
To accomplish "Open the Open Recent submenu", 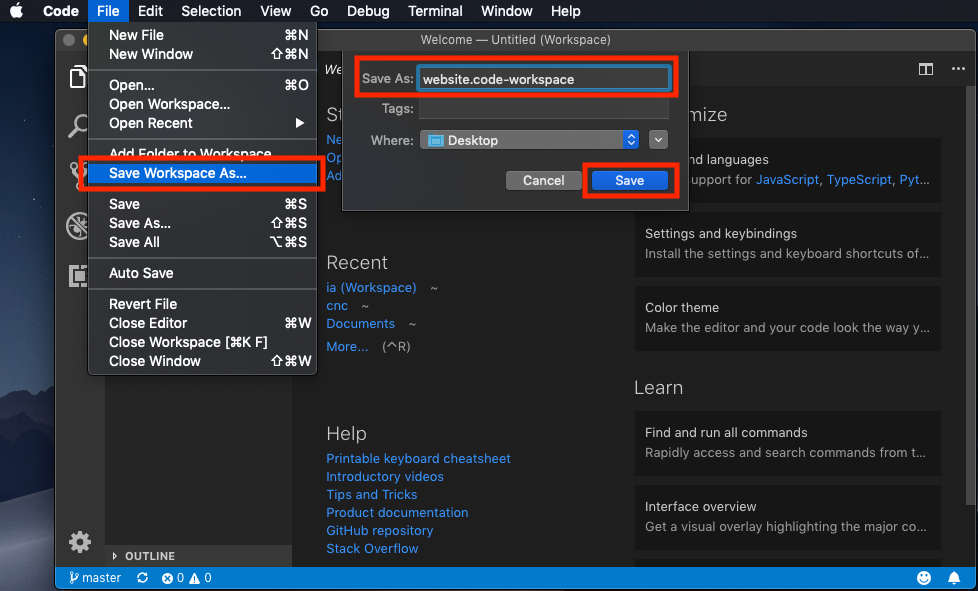I will click(203, 123).
